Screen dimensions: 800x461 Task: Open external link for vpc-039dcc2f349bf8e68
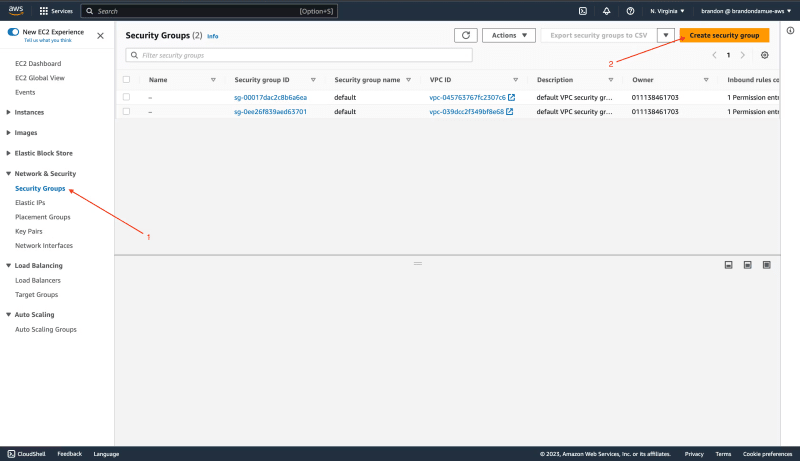click(509, 112)
